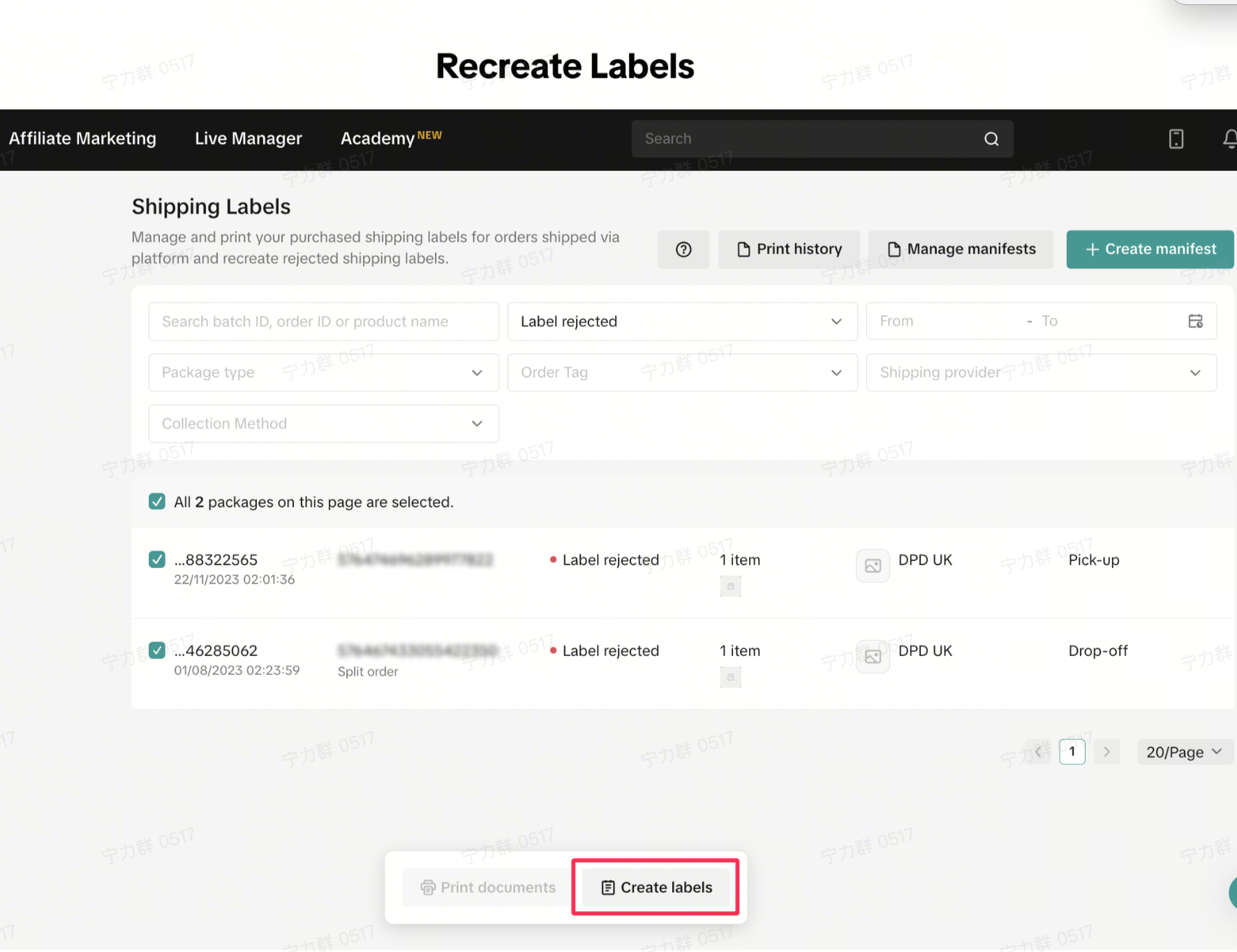Open the date range calendar icon

(x=1195, y=321)
